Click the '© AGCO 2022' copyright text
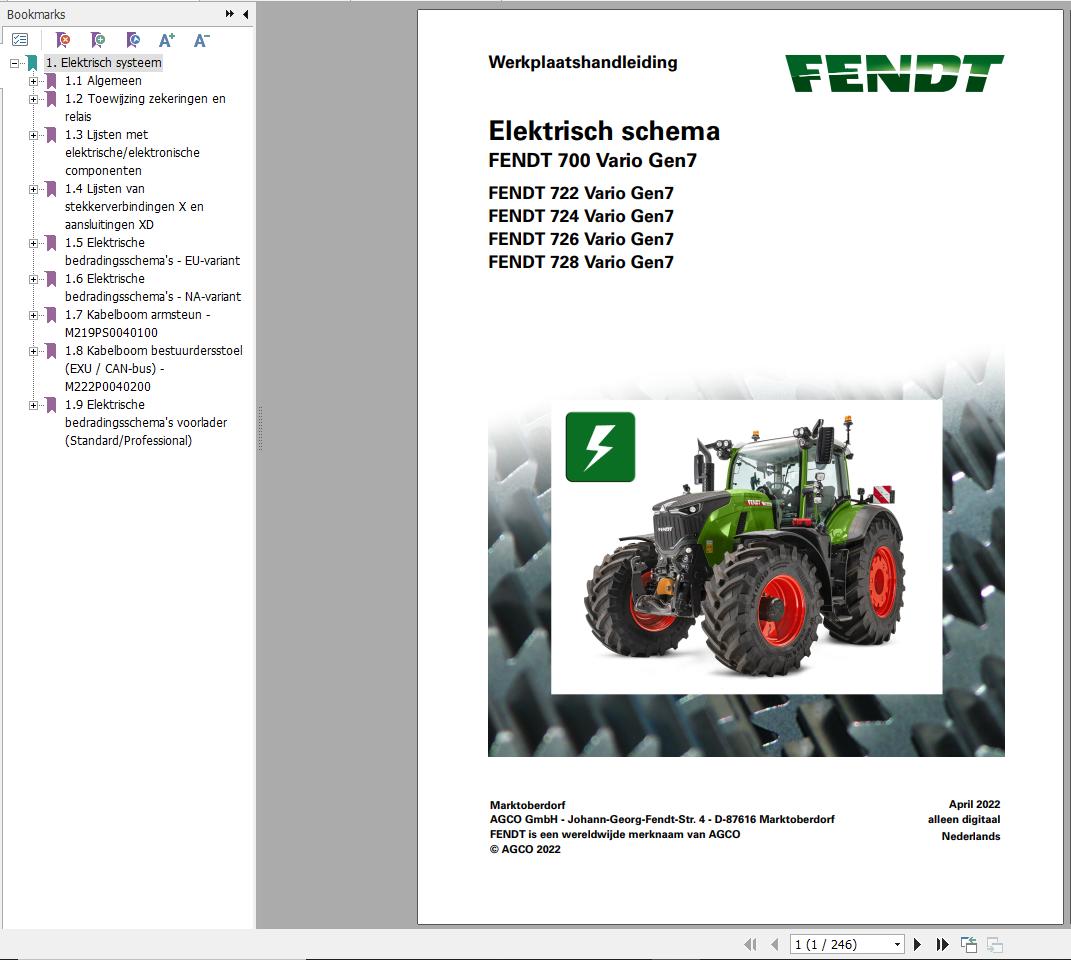 pyautogui.click(x=525, y=849)
